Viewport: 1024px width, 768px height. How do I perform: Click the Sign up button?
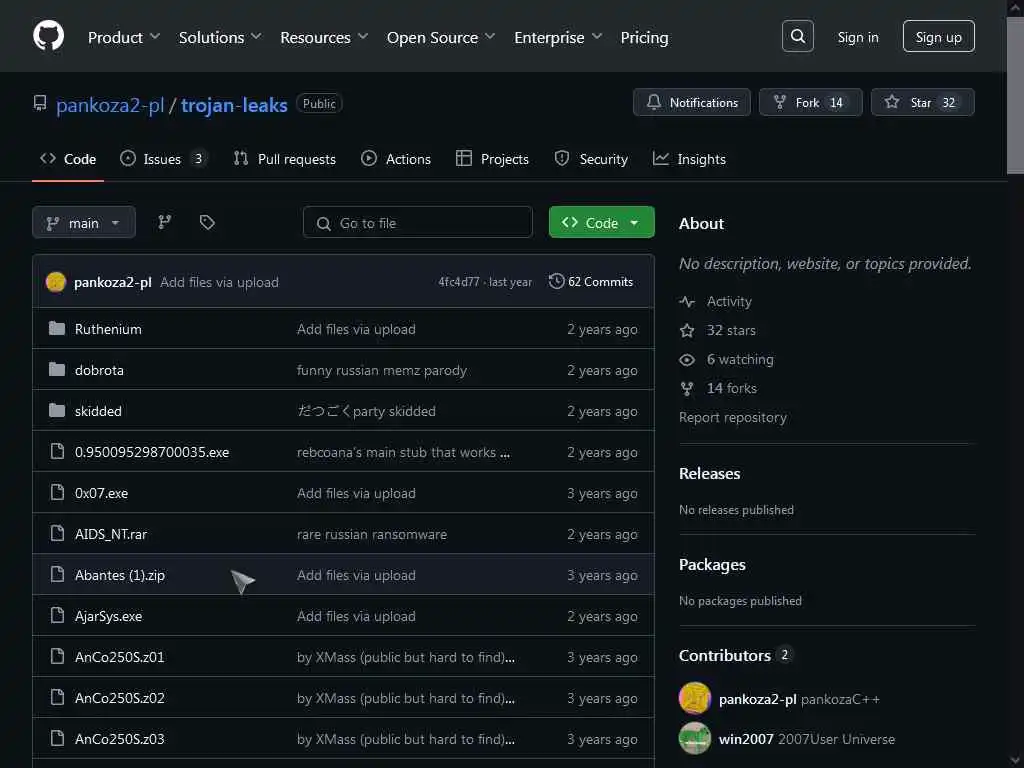click(938, 37)
